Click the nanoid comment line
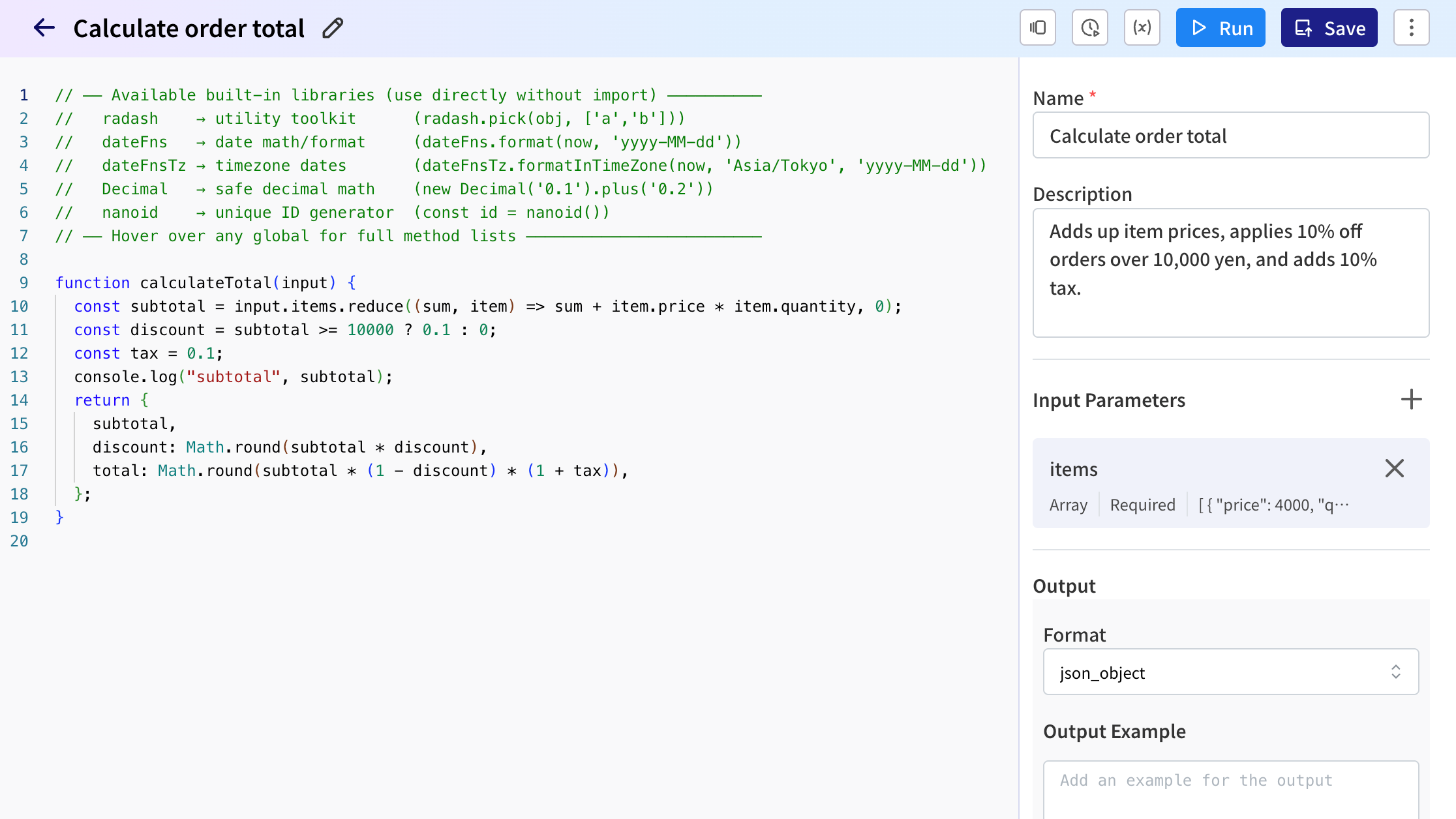The image size is (1456, 819). pyautogui.click(x=332, y=212)
